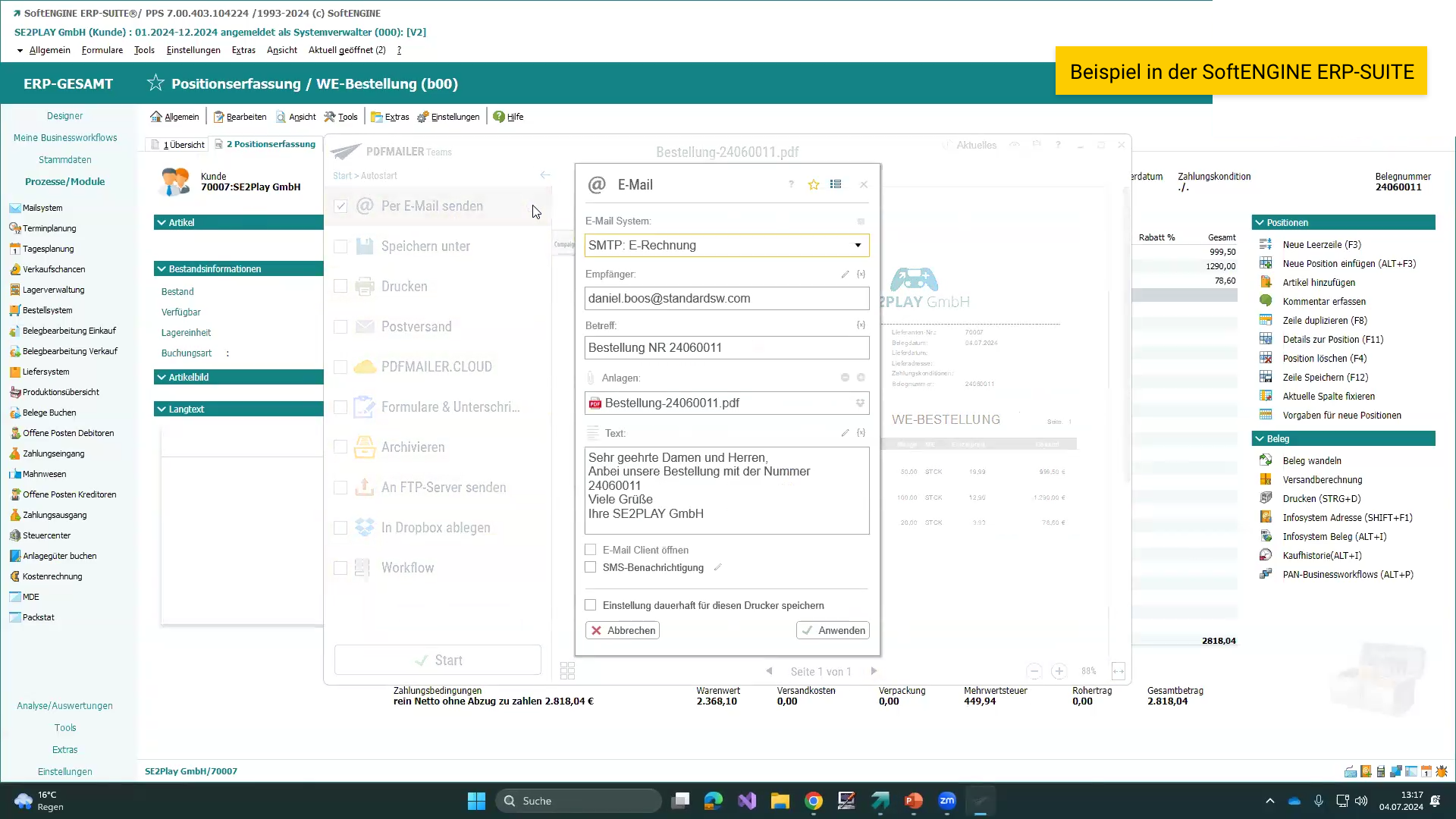Screen dimensions: 1456x819
Task: Open File Explorer from taskbar
Action: pos(780,801)
